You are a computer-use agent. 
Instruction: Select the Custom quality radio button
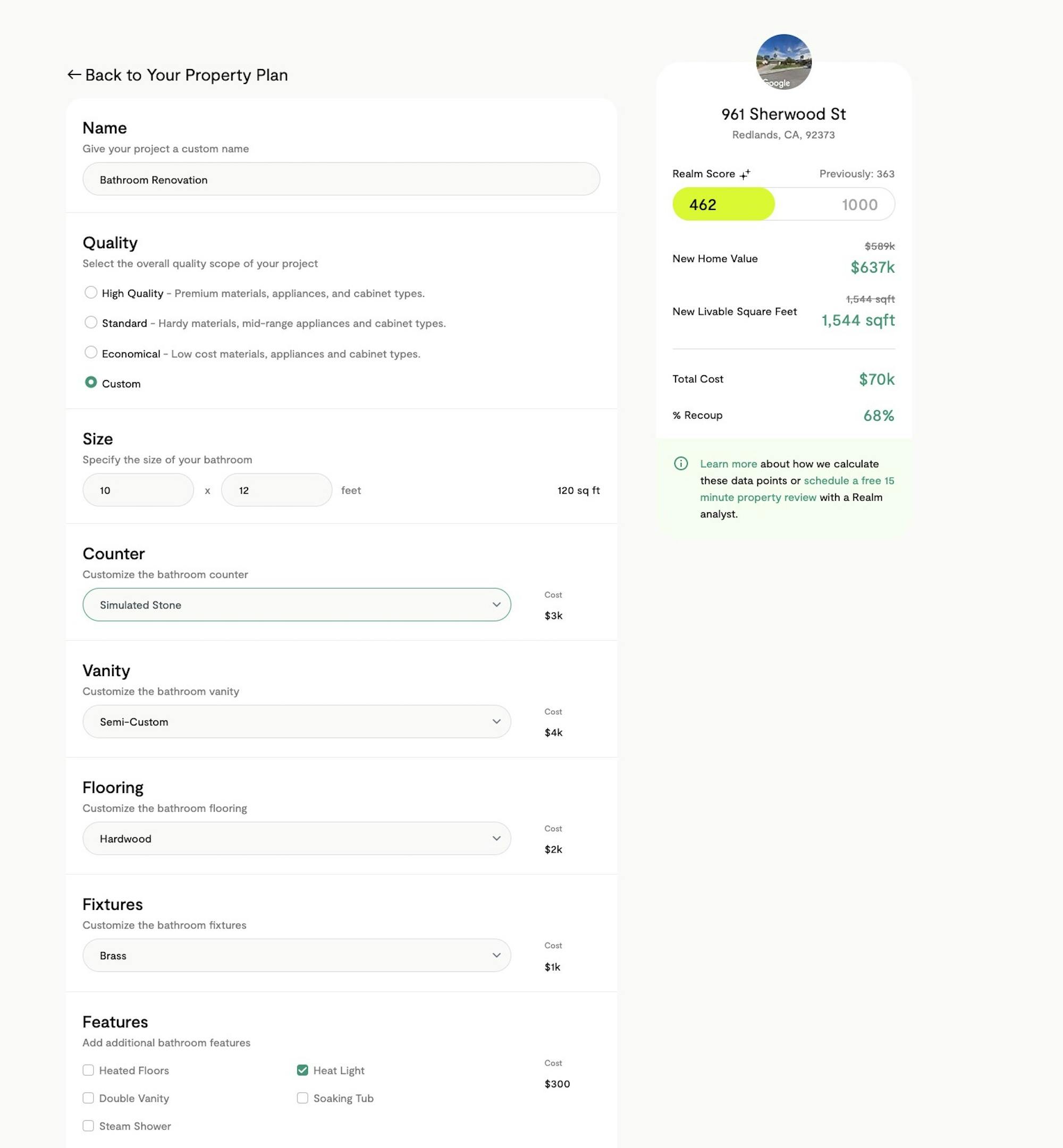(x=91, y=382)
